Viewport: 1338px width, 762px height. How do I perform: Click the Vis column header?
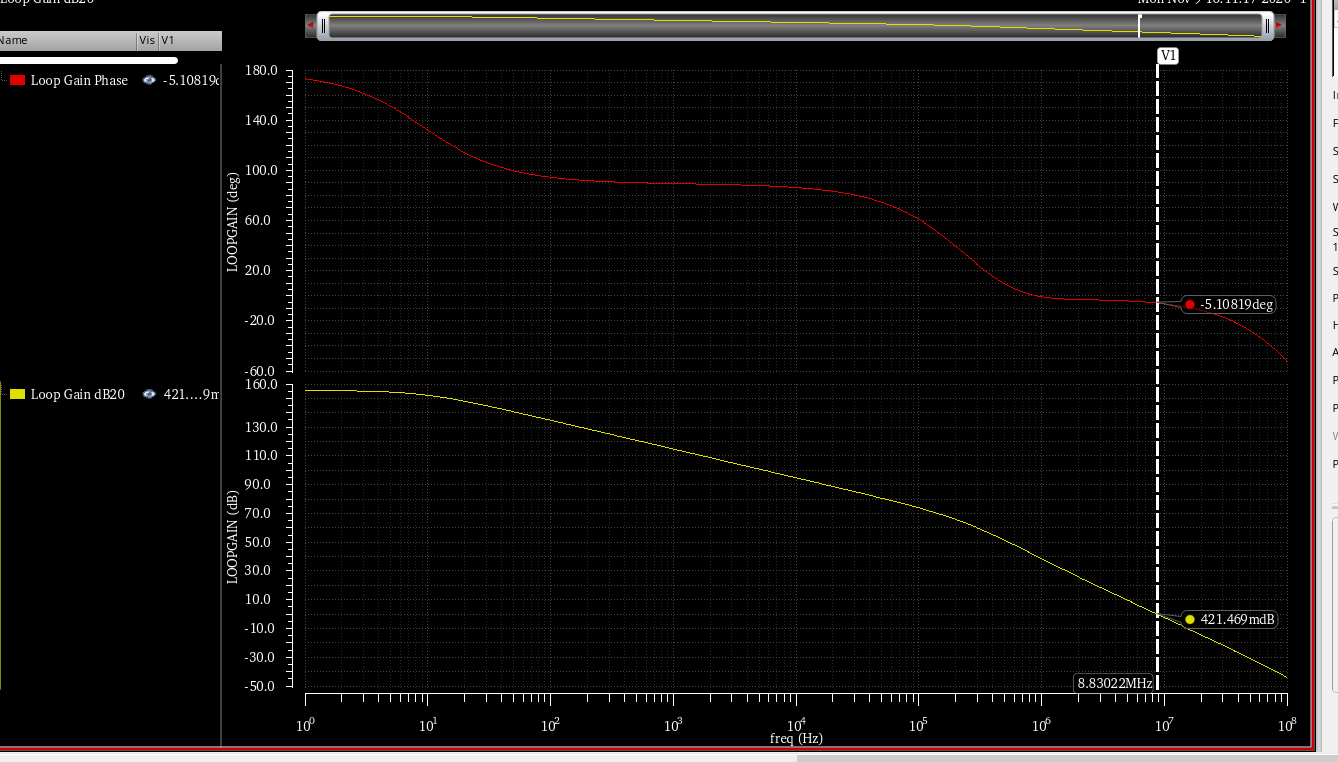(146, 40)
